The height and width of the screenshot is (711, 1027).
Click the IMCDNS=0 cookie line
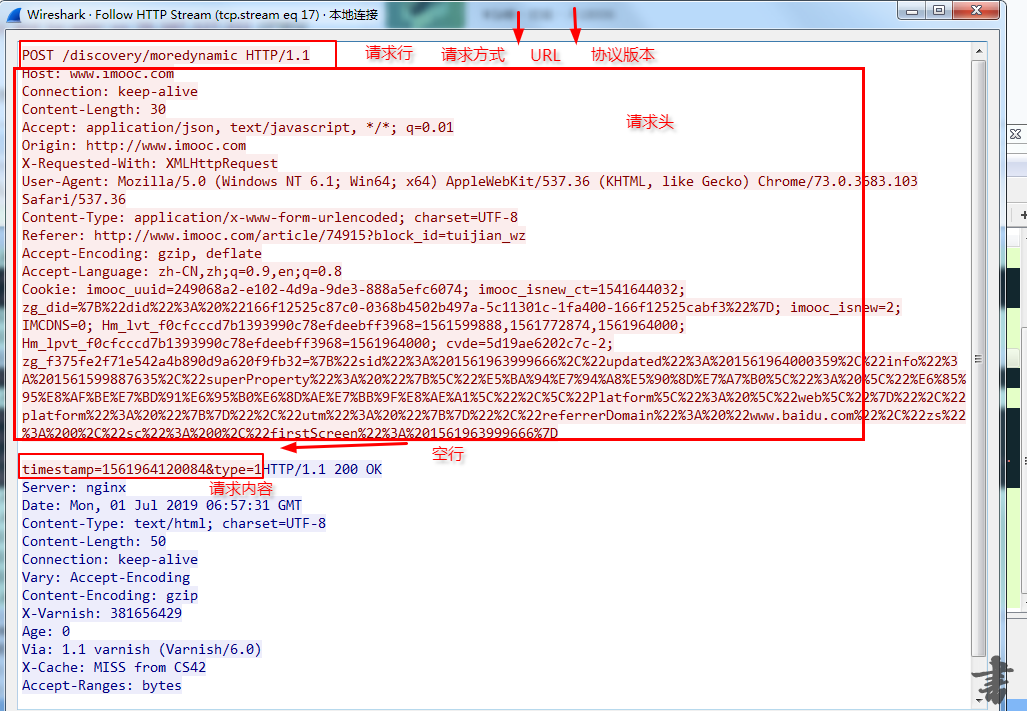(354, 325)
